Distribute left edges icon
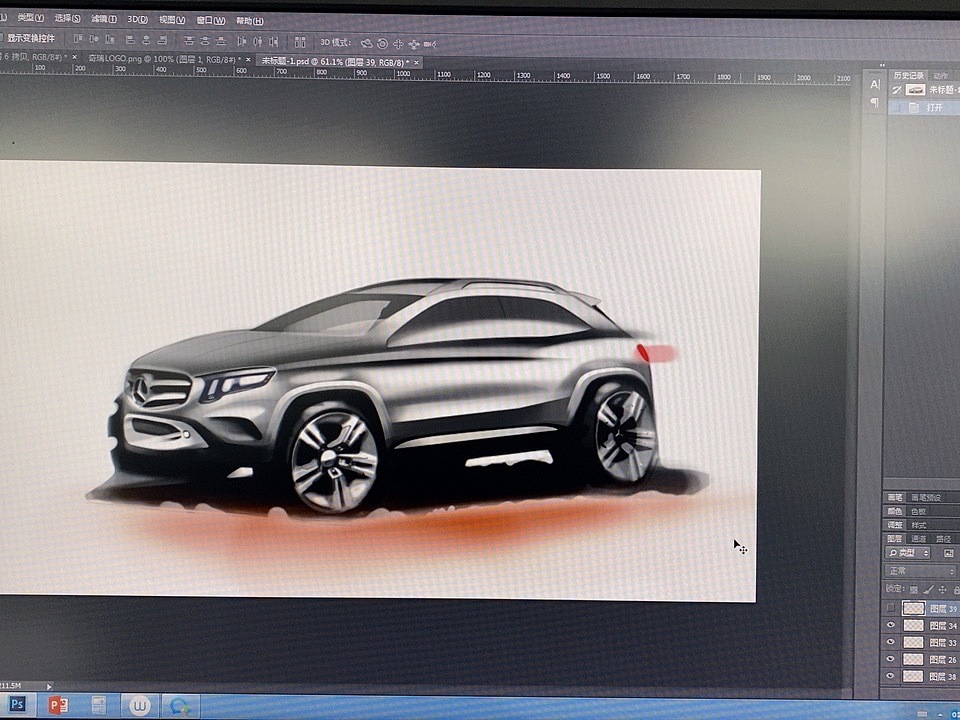Screen dimensions: 960x720 pos(241,42)
